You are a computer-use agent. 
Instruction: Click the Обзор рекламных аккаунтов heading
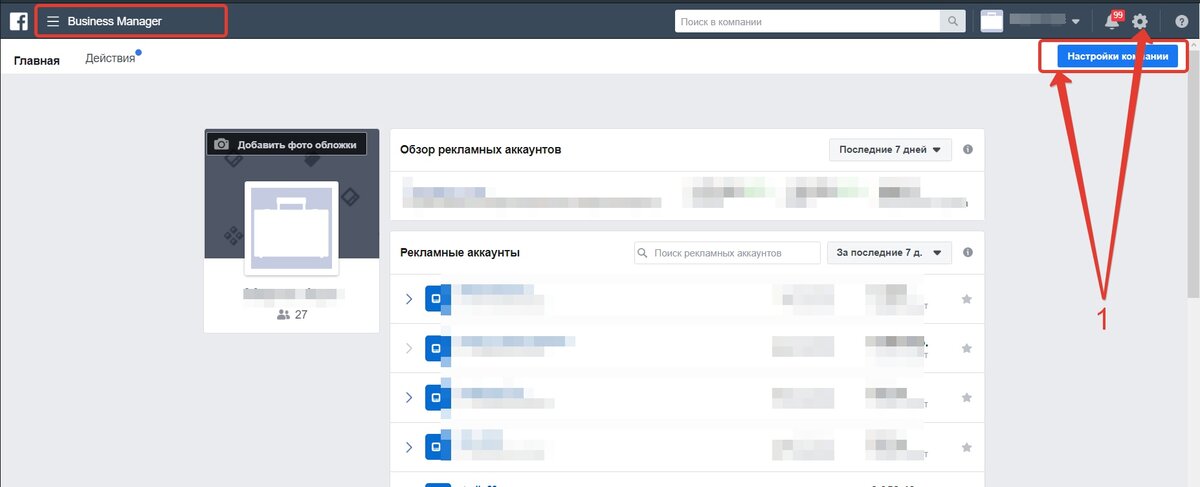coord(481,150)
